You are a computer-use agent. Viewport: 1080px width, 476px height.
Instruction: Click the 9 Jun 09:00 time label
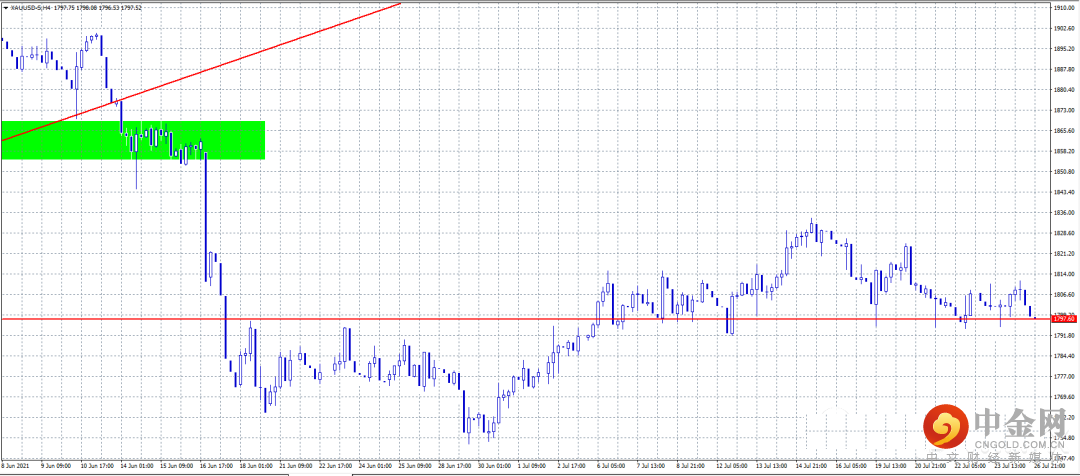(x=54, y=466)
